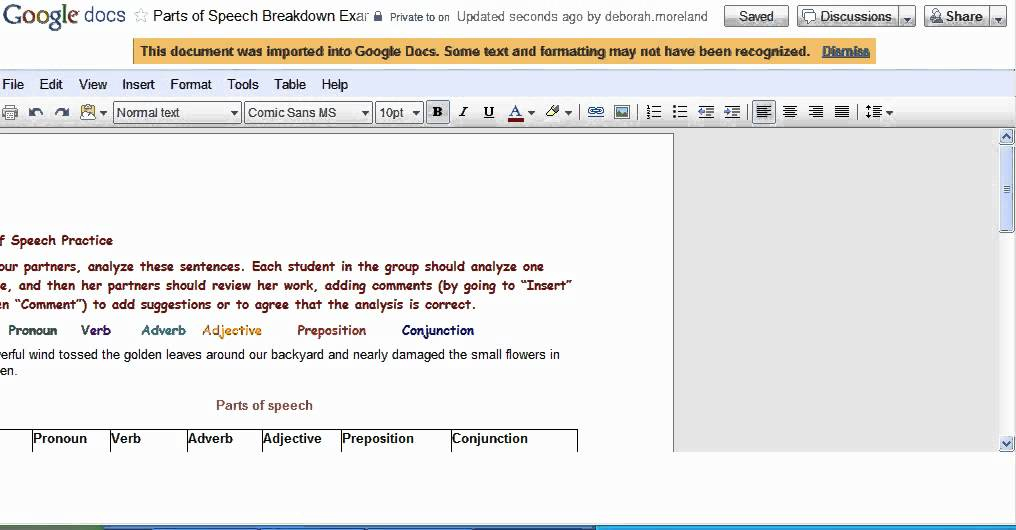Open the line spacing menu
This screenshot has width=1016, height=530.
click(879, 112)
